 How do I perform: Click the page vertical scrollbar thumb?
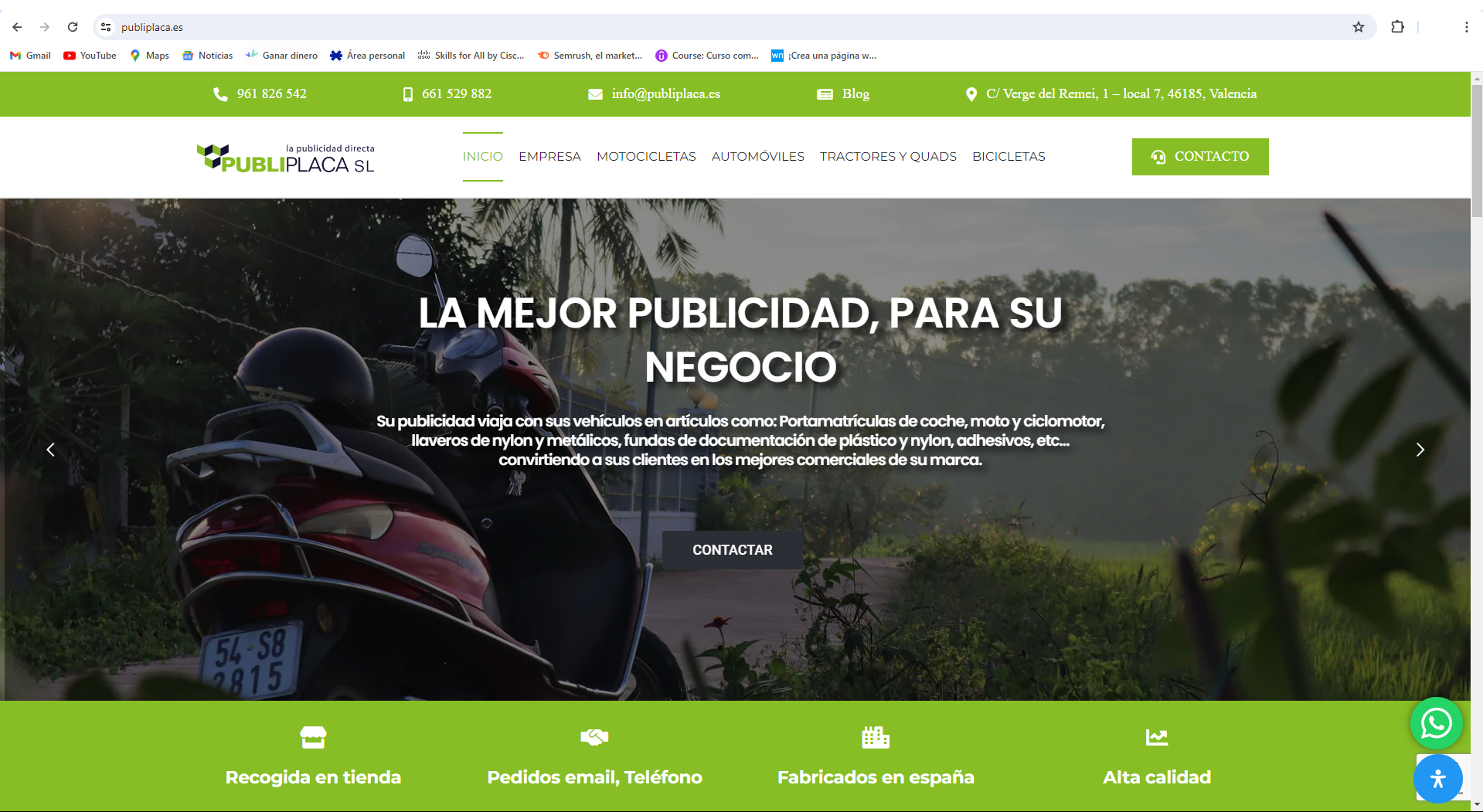coord(1477,151)
